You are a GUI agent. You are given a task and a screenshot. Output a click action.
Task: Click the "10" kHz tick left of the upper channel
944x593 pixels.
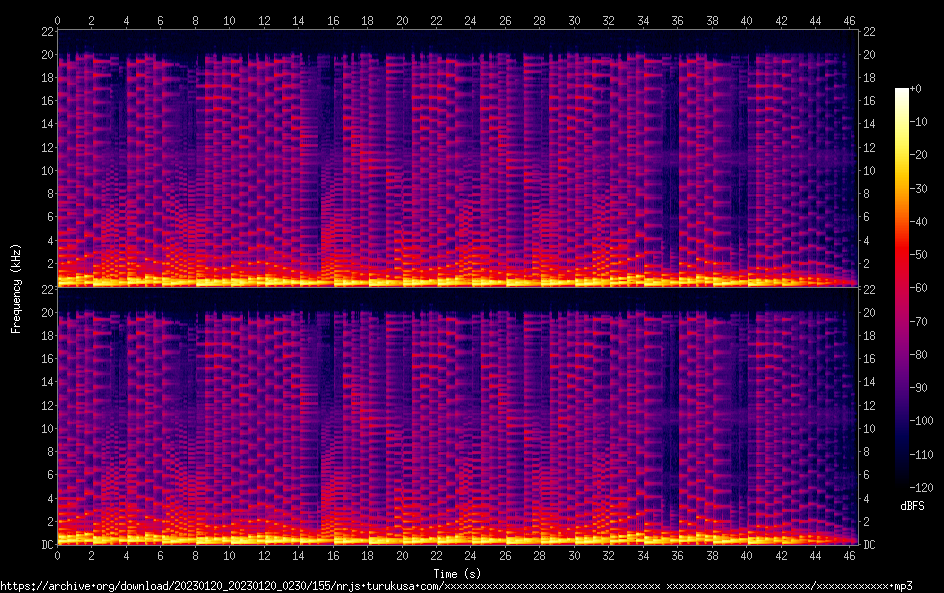(45, 170)
